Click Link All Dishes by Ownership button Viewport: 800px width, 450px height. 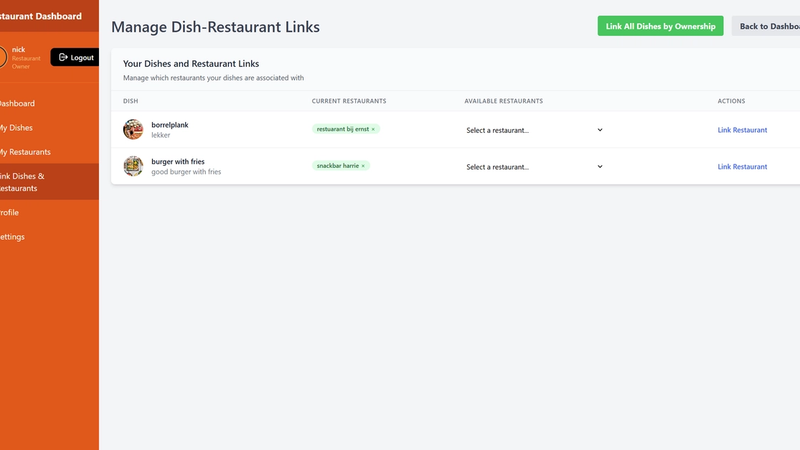[660, 26]
